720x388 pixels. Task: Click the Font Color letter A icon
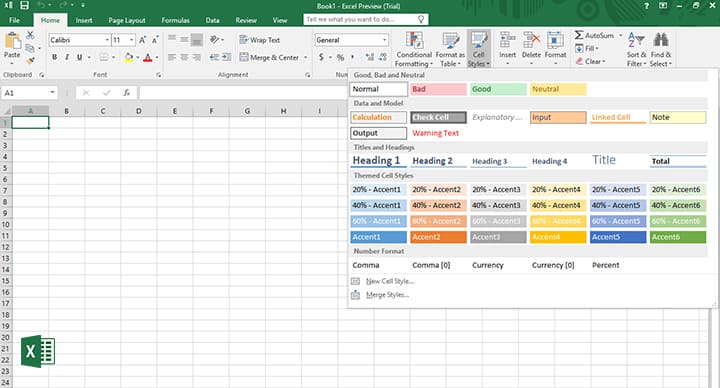click(x=147, y=57)
